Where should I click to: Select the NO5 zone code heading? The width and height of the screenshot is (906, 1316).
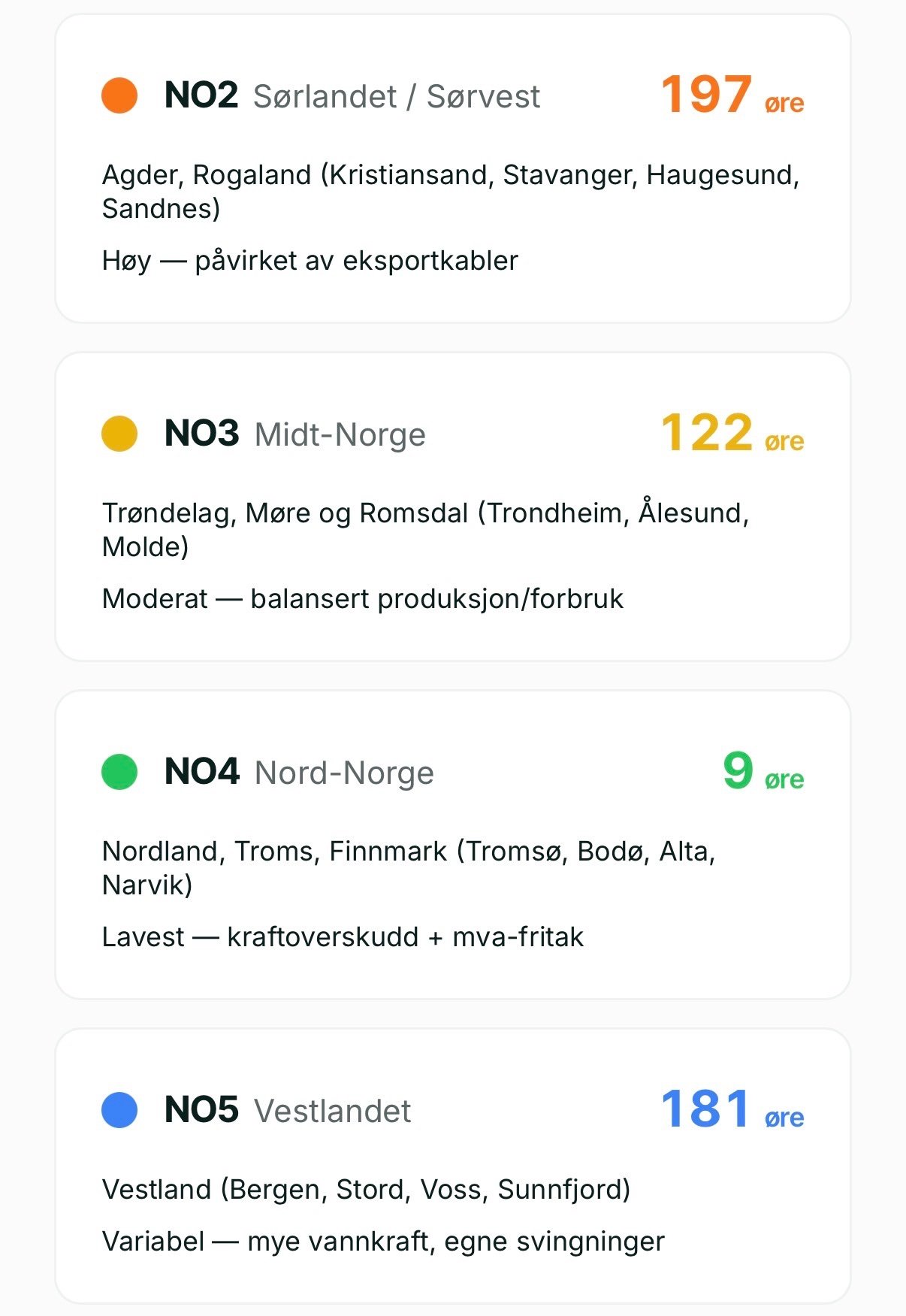click(x=201, y=1110)
